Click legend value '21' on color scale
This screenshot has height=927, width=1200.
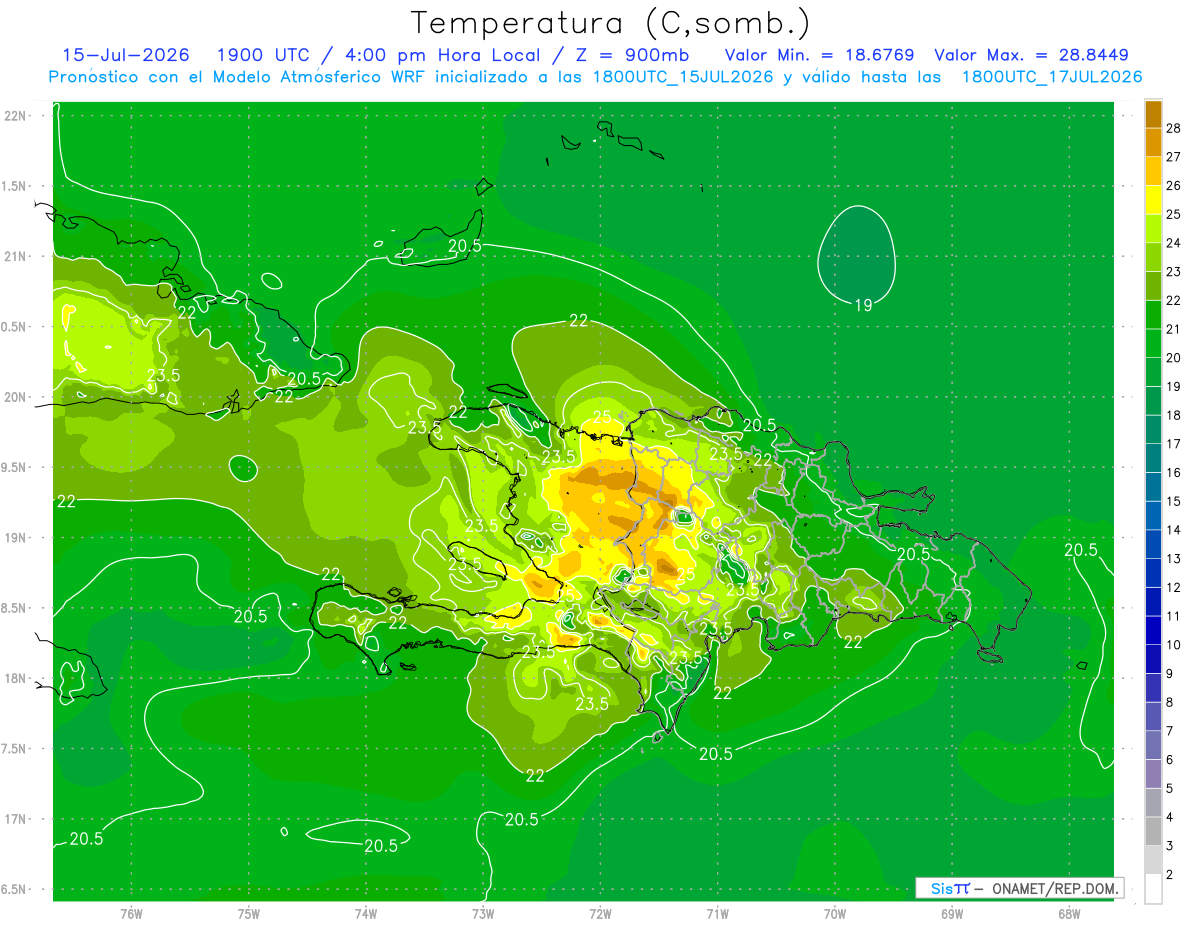[x=1174, y=329]
